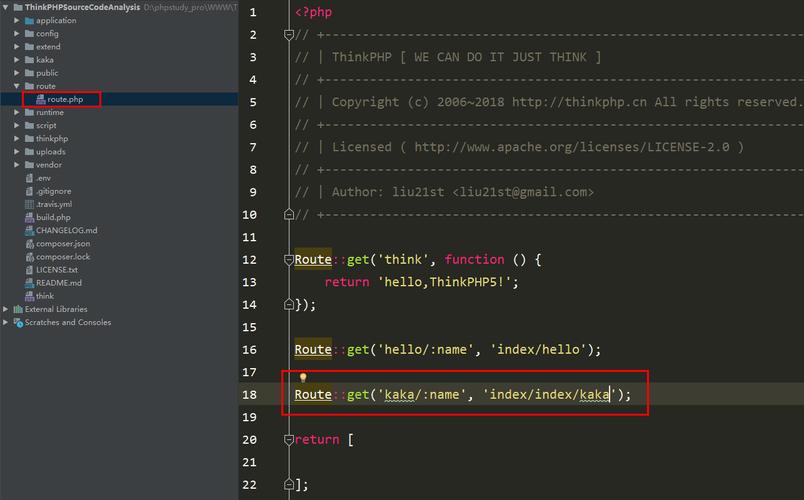
Task: Expand the application folder arrow
Action: (17, 21)
